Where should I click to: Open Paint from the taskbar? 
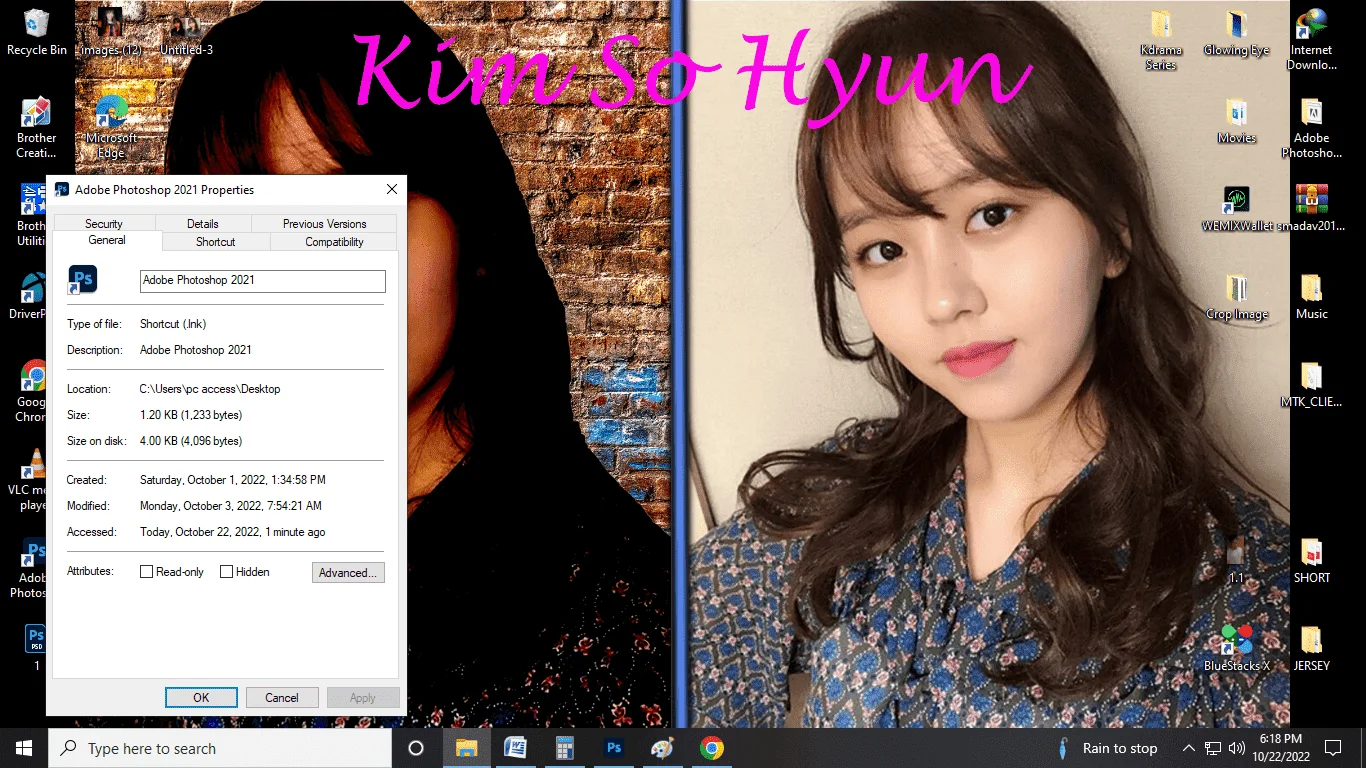(x=663, y=748)
